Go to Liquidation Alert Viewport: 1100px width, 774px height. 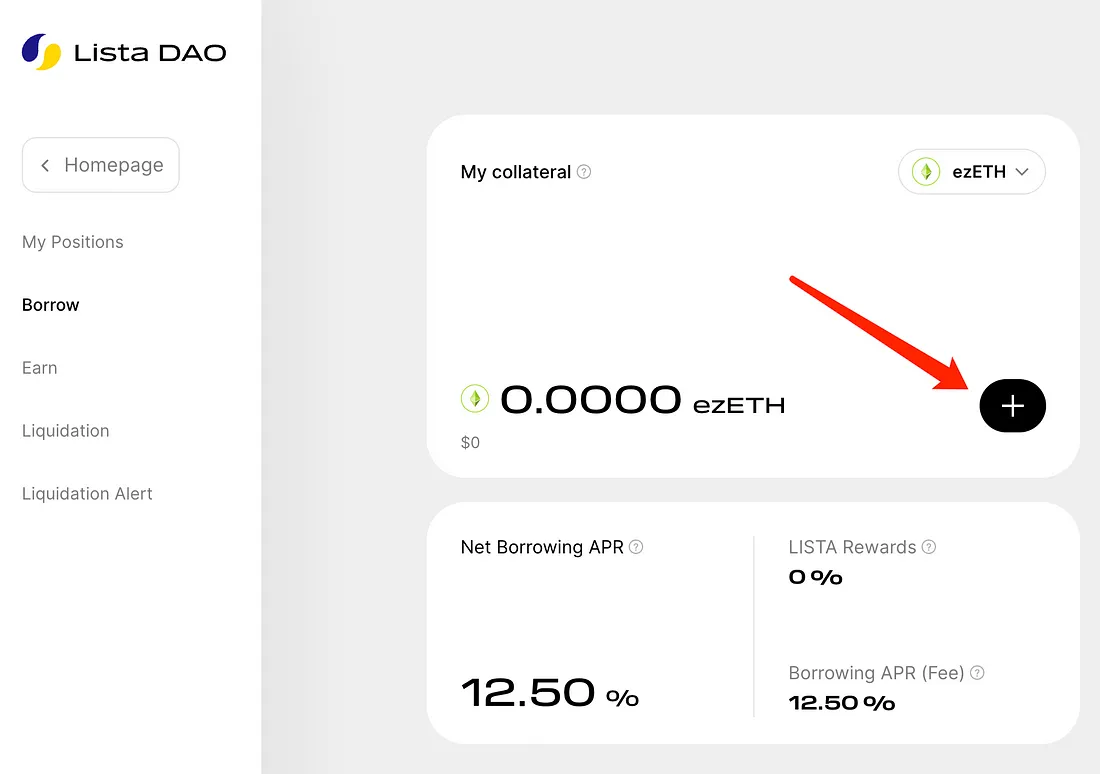tap(87, 494)
